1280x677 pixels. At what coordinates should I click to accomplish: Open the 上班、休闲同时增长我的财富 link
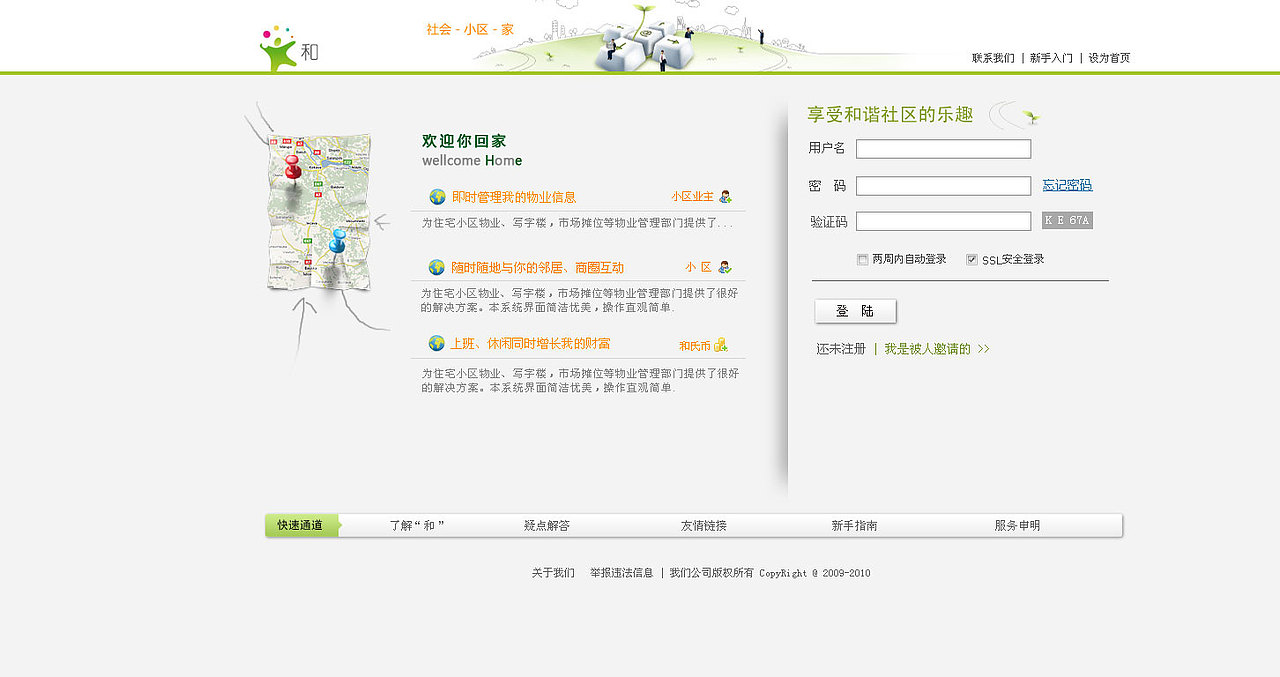point(530,343)
